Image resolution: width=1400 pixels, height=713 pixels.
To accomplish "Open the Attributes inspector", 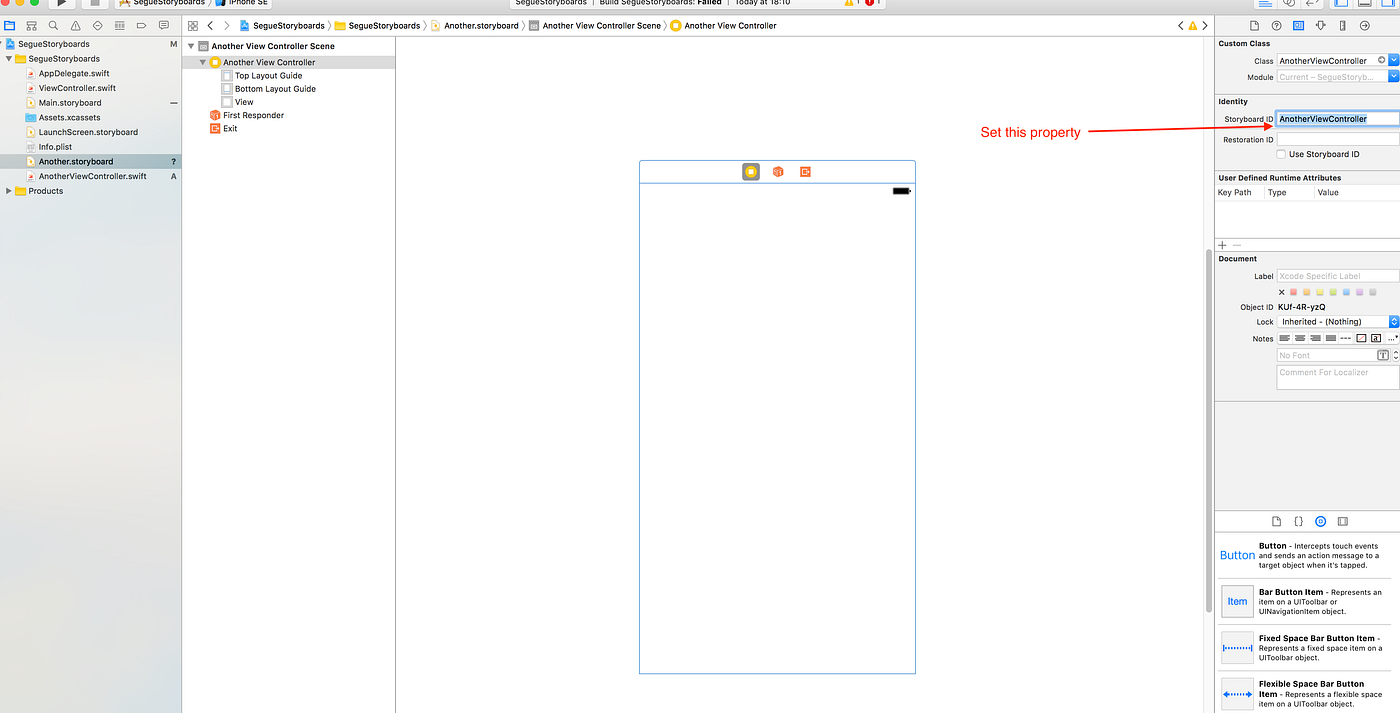I will point(1320,26).
